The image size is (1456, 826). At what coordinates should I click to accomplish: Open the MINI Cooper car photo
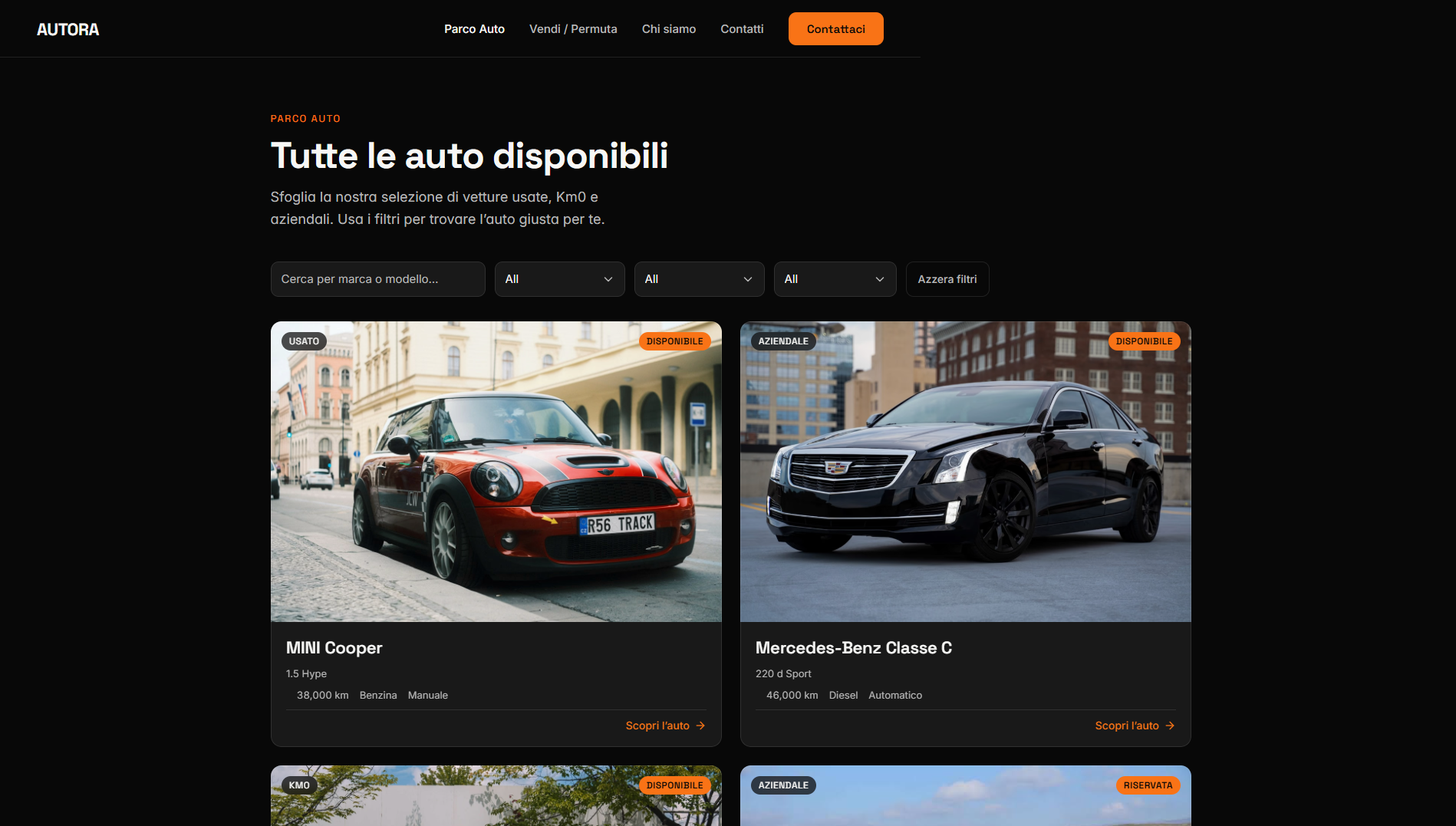pos(496,472)
